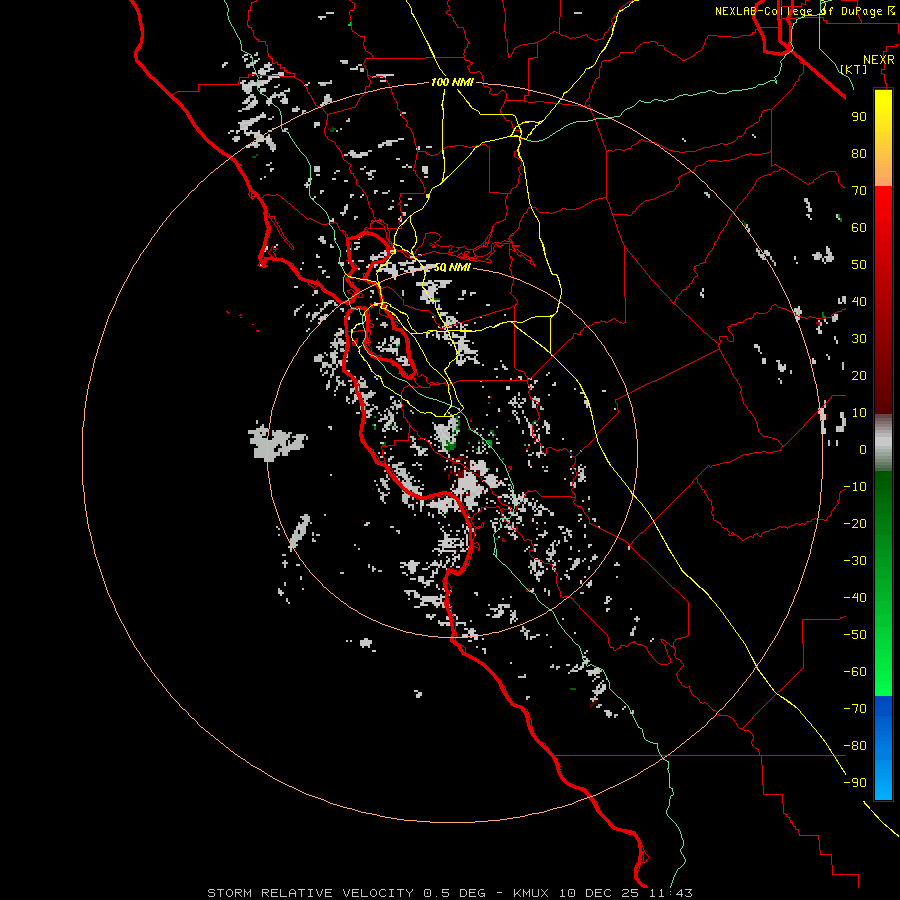Viewport: 900px width, 900px height.
Task: Click the "NEXR" text above the color bar
Action: pos(879,60)
